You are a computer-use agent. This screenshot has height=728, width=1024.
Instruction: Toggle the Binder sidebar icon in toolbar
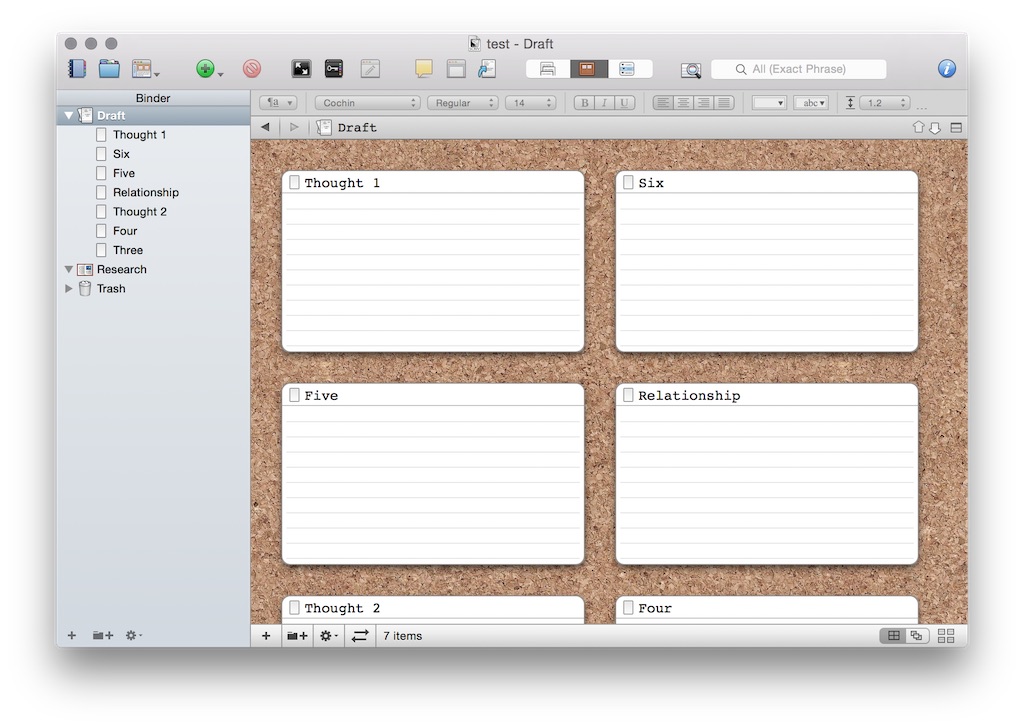click(77, 69)
